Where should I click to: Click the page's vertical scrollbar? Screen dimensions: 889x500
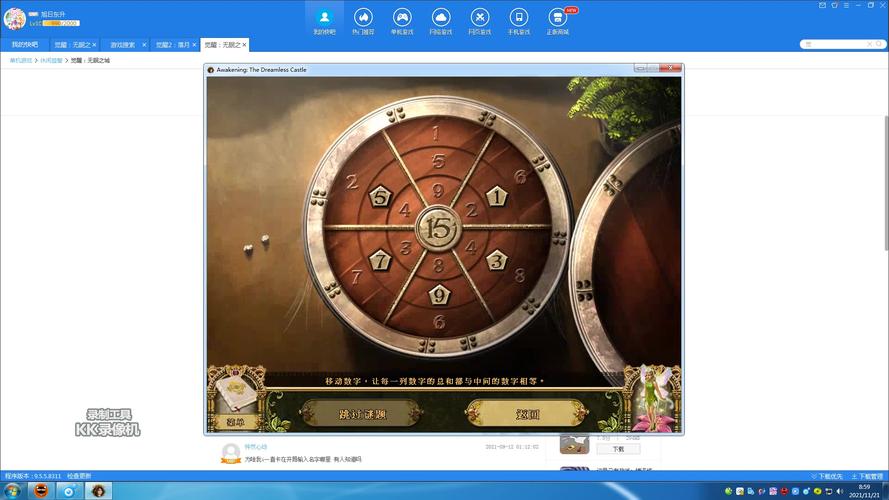coord(886,183)
